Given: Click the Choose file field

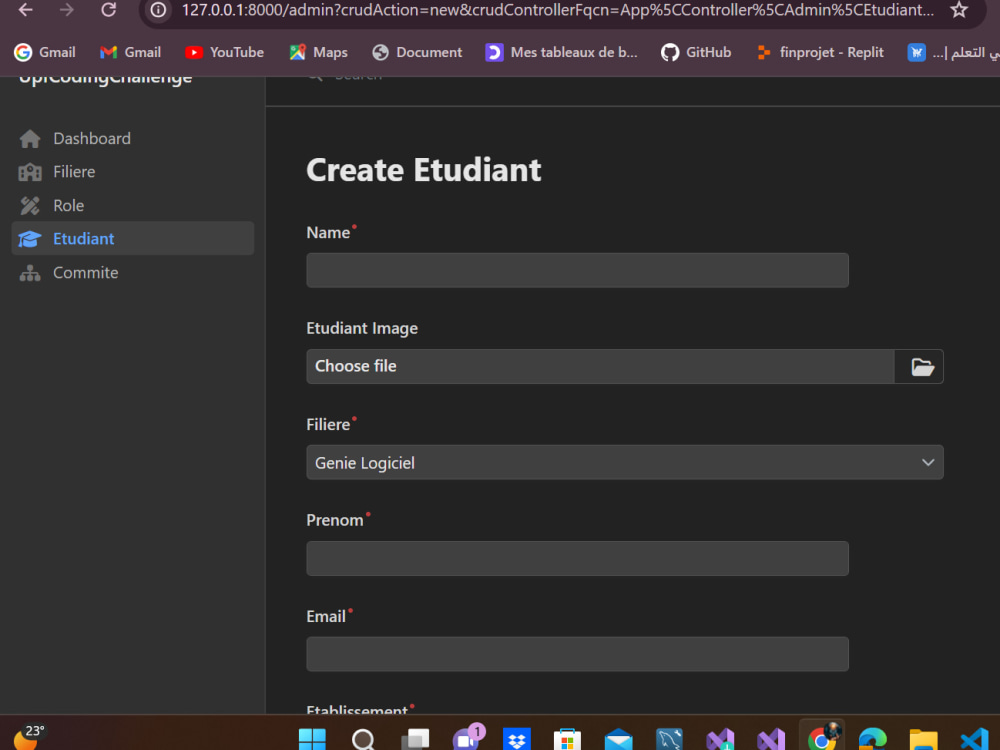Looking at the screenshot, I should tap(600, 367).
